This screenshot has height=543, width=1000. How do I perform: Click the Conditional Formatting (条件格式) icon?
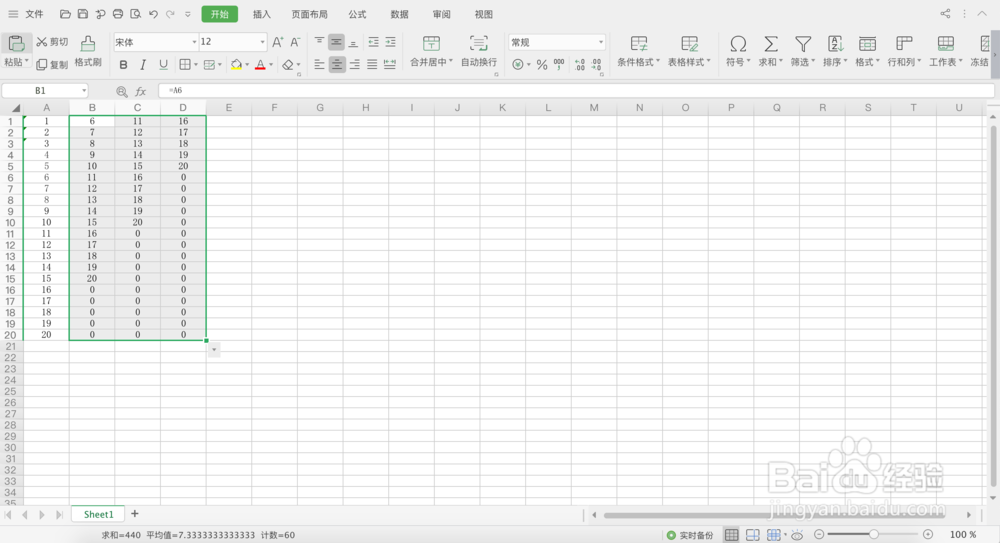tap(638, 43)
